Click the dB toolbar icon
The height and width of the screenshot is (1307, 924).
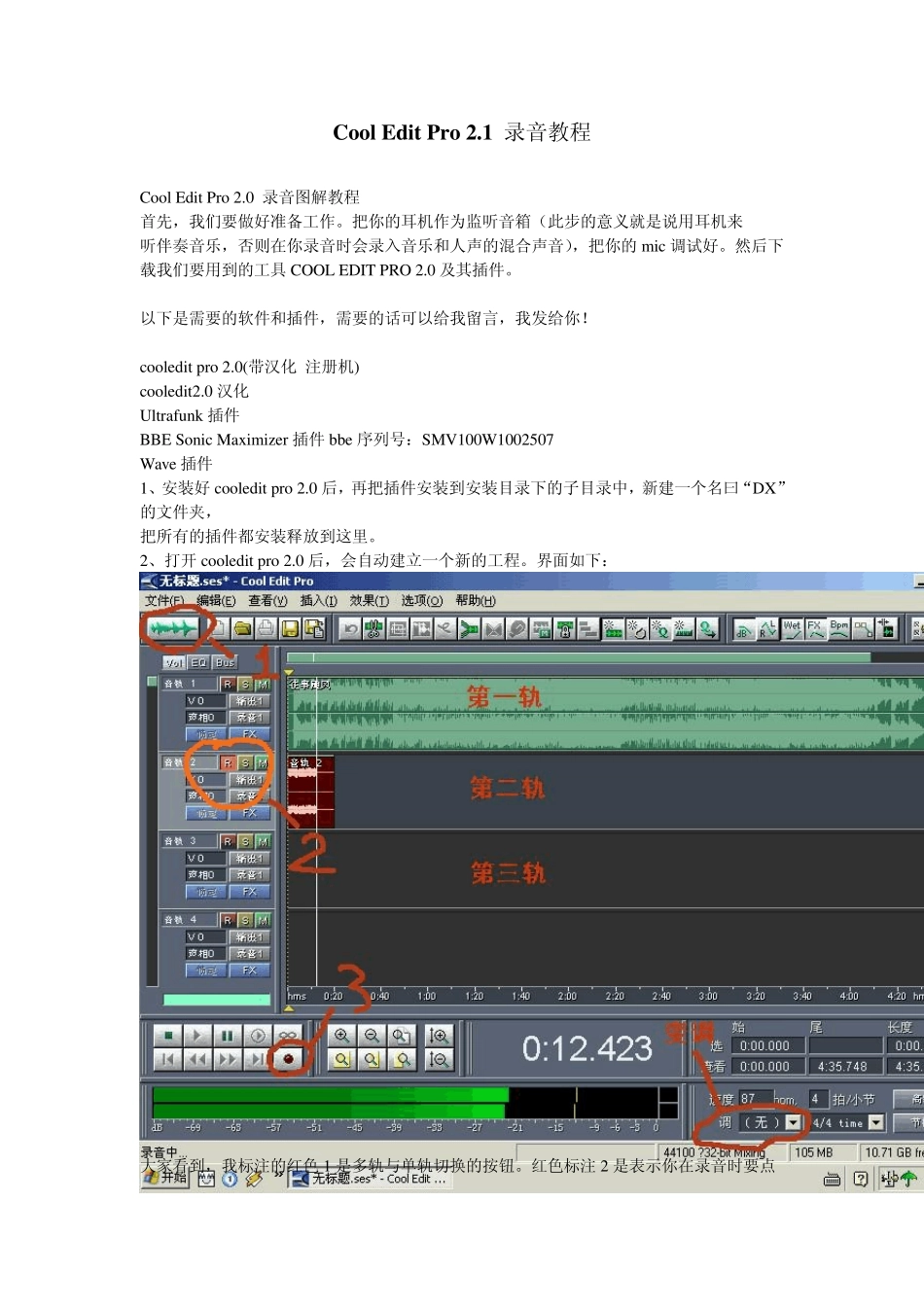744,629
